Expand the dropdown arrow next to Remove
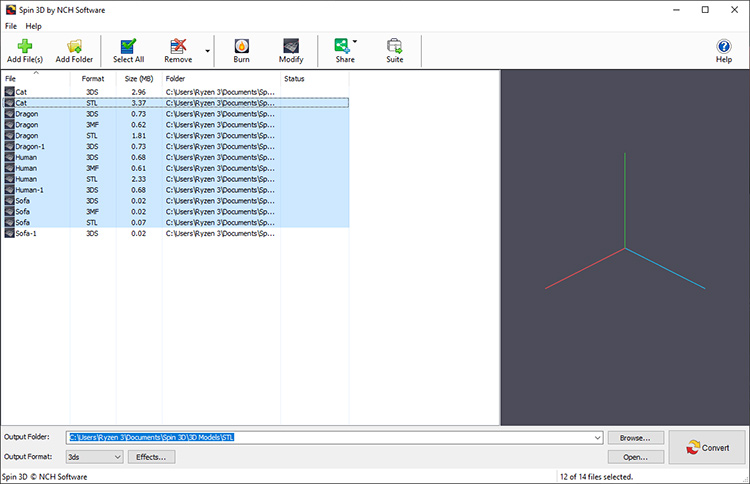 (208, 51)
